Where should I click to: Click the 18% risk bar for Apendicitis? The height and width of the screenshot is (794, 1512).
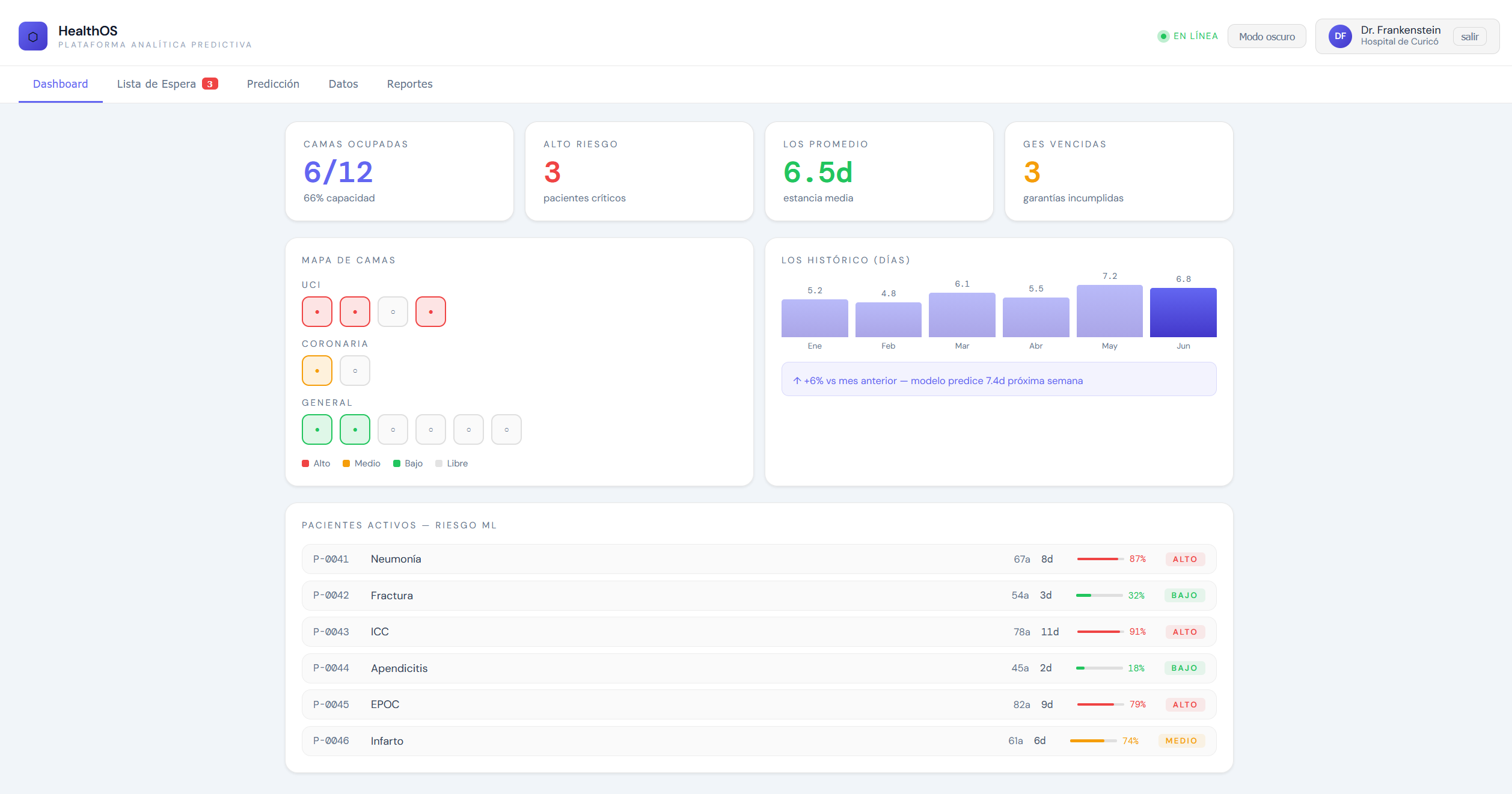[1099, 668]
